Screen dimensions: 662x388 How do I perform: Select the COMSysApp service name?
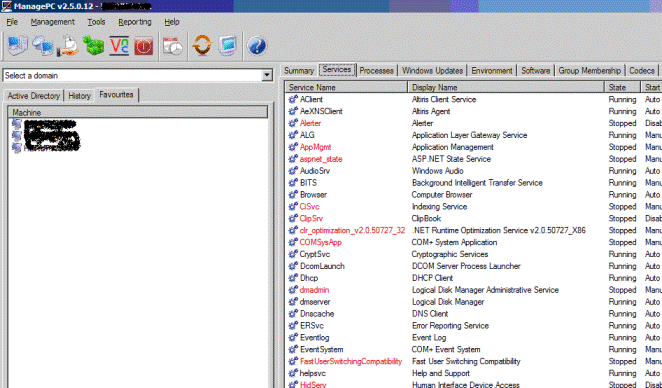(x=320, y=242)
